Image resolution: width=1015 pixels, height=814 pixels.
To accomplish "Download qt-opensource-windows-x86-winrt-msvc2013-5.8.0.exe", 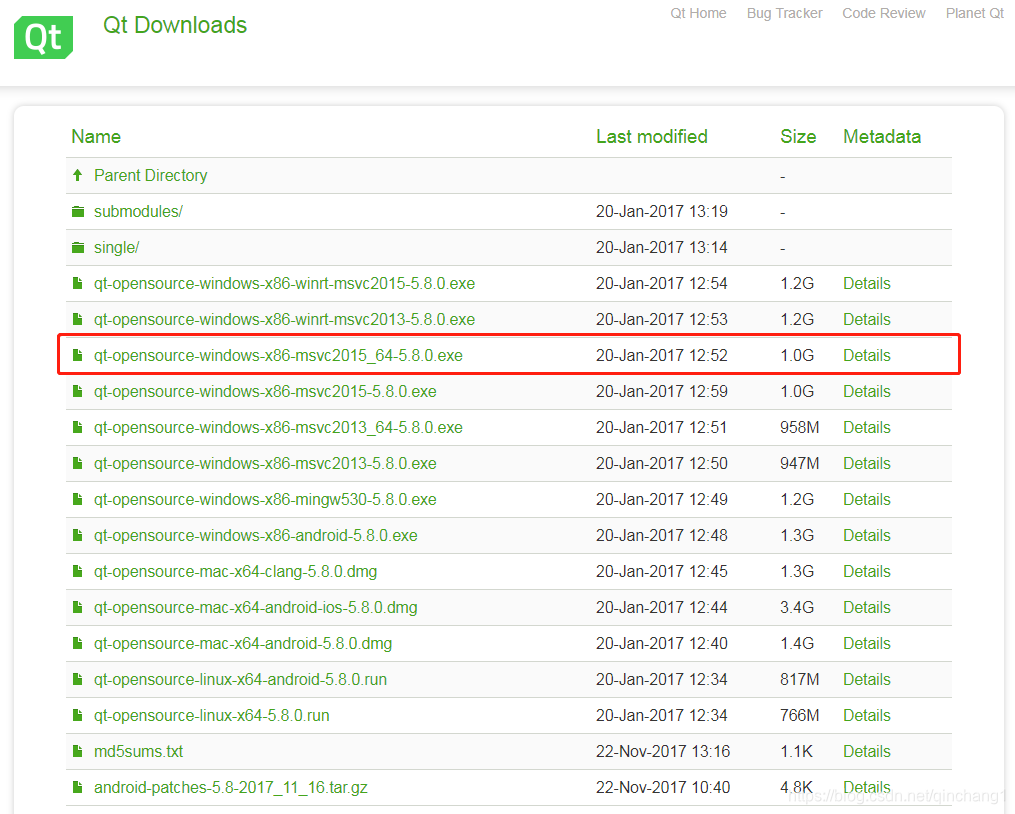I will pyautogui.click(x=284, y=319).
